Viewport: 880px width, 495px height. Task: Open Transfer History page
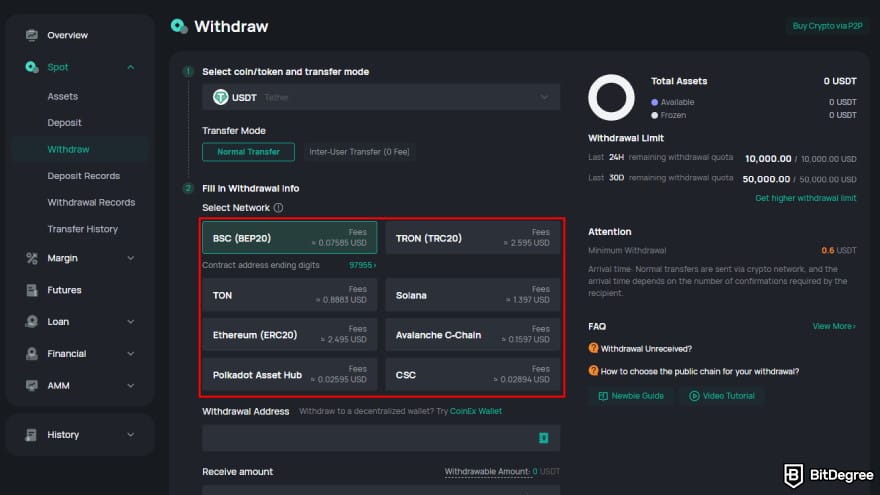point(82,229)
